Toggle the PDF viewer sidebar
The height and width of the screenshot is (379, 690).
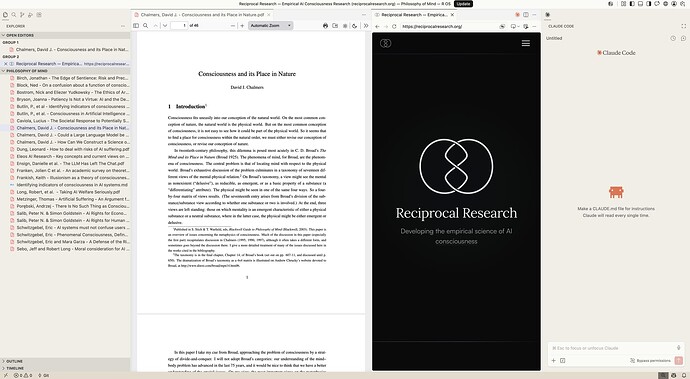pyautogui.click(x=136, y=26)
